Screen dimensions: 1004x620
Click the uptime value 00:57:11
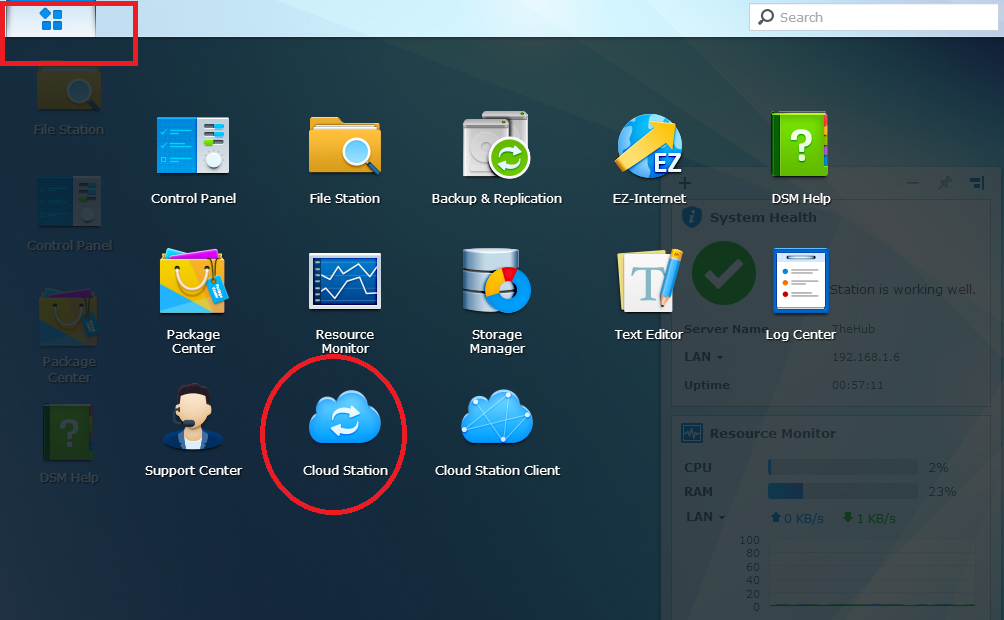click(857, 385)
